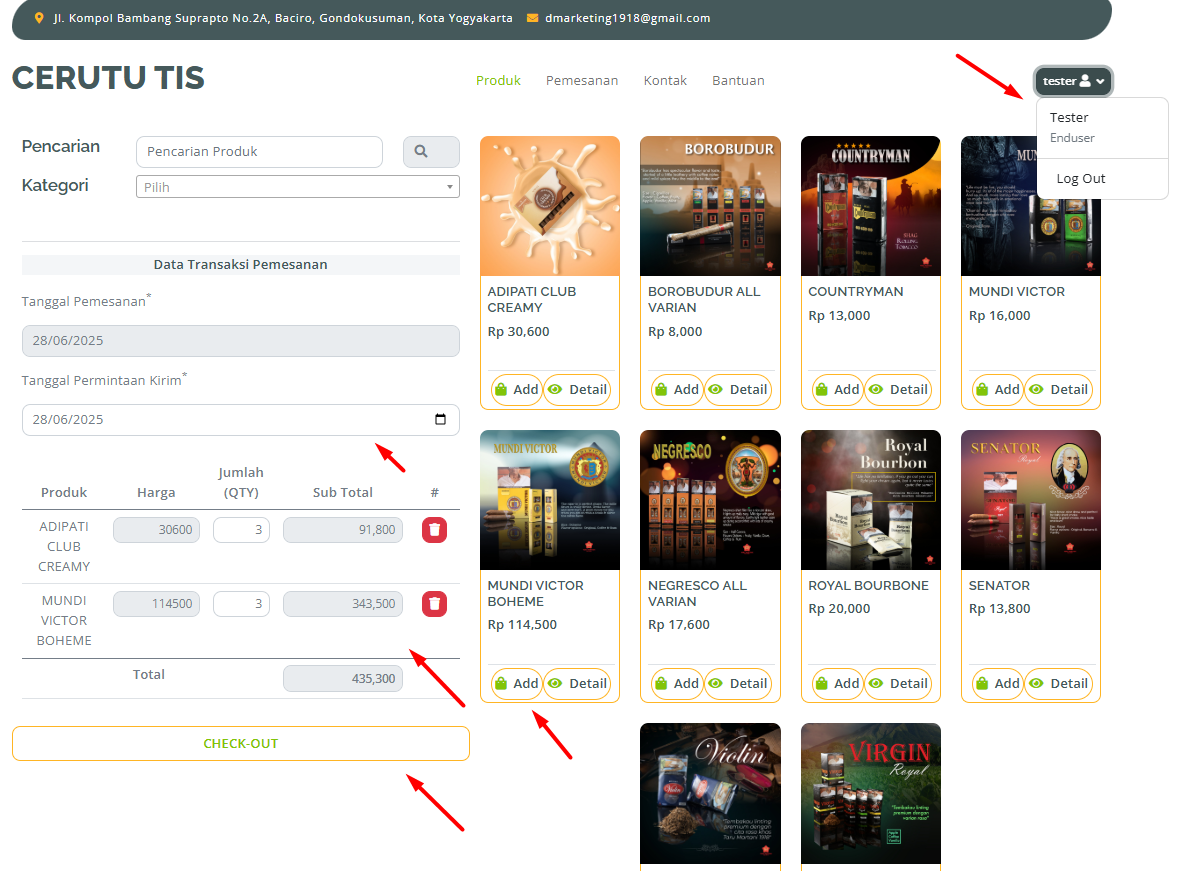
Task: Show details for ROYAL BOURBONE
Action: [x=897, y=684]
